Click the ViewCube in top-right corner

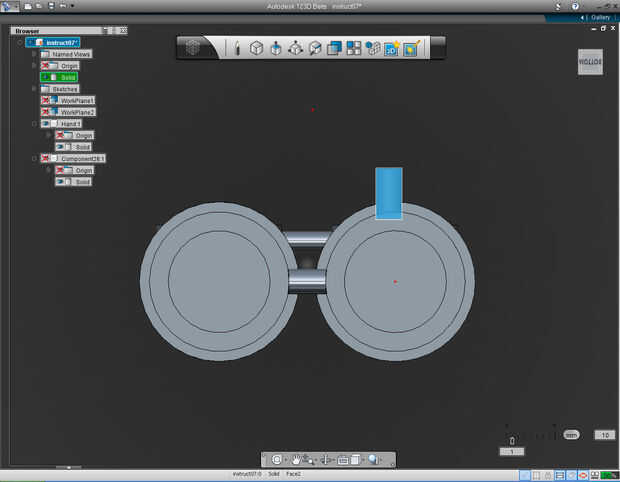pyautogui.click(x=590, y=62)
